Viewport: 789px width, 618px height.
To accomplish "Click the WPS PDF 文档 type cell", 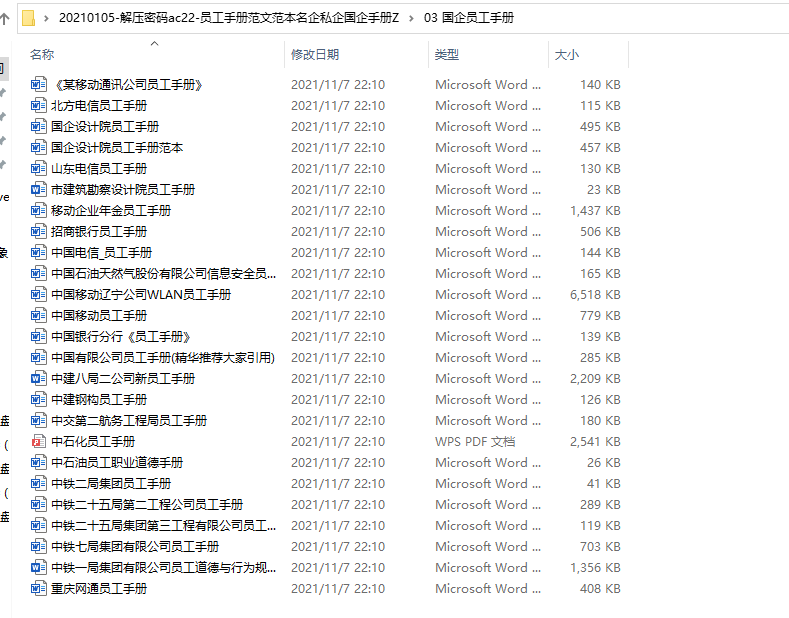I will [475, 441].
